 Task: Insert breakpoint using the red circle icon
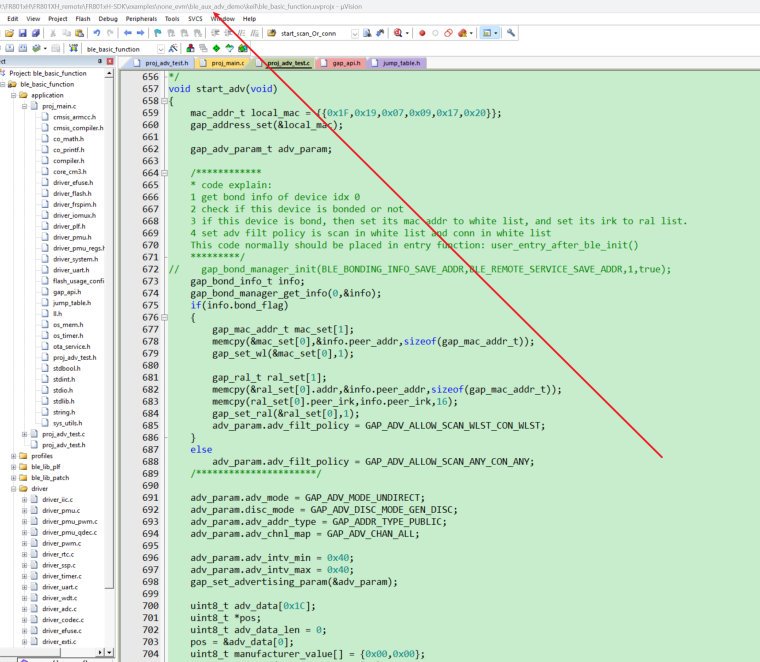[421, 33]
